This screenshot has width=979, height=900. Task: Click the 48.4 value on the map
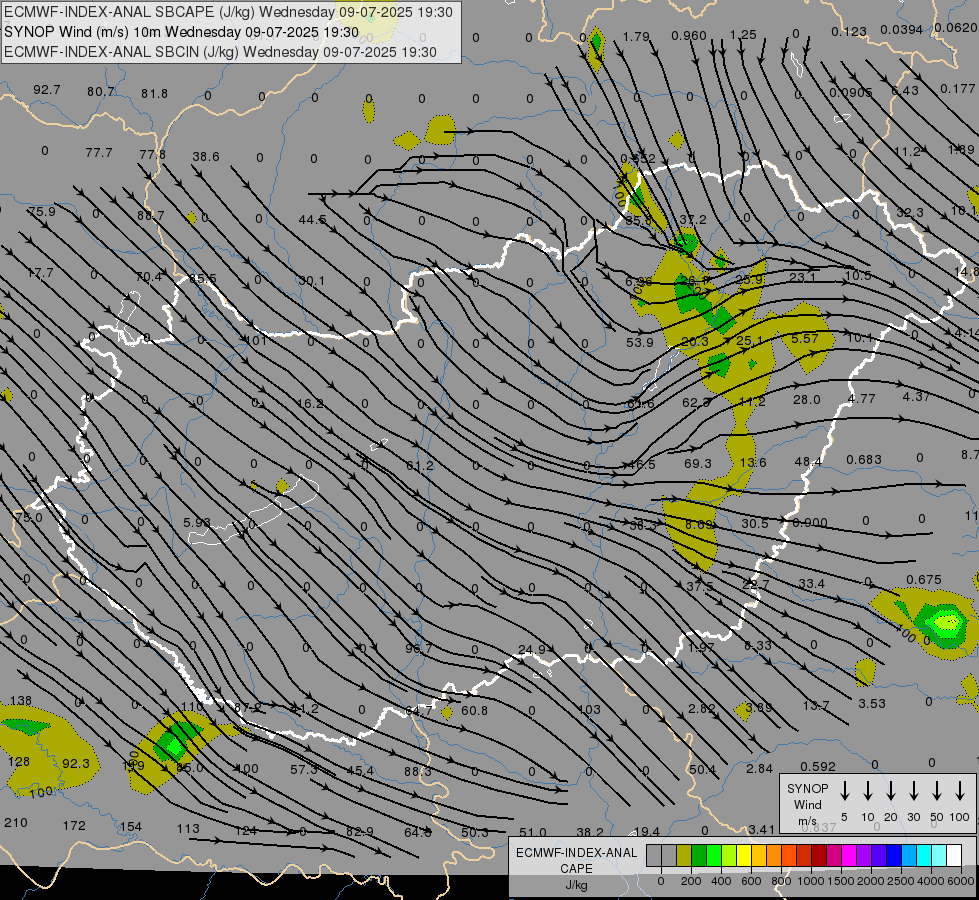[x=808, y=462]
